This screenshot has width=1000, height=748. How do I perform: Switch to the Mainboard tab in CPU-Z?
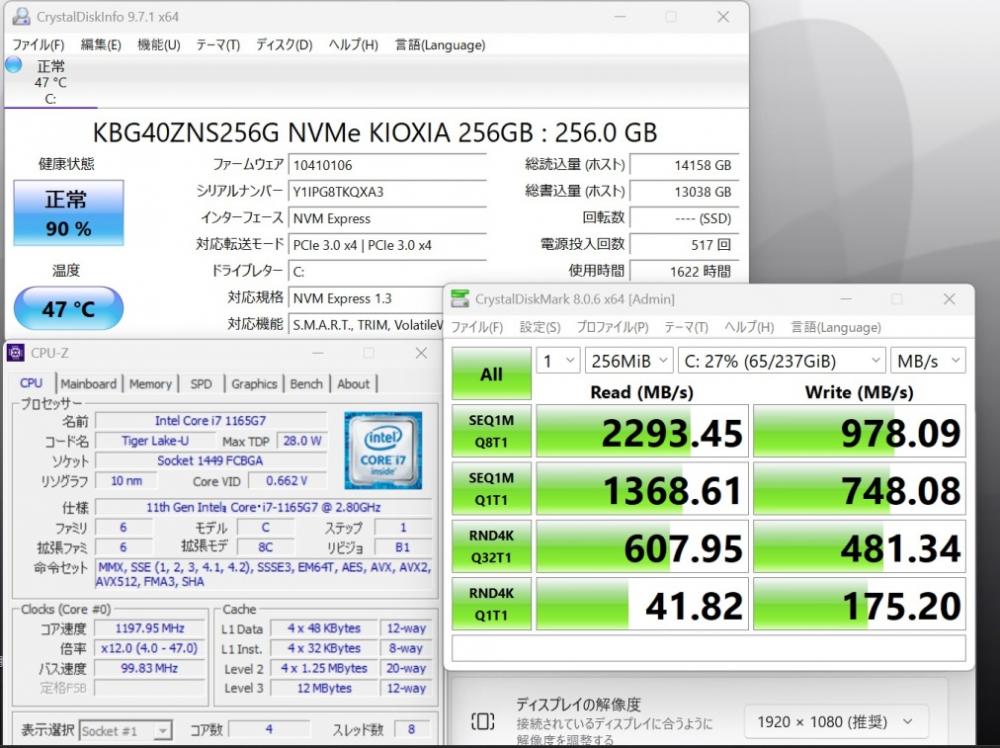(x=89, y=384)
